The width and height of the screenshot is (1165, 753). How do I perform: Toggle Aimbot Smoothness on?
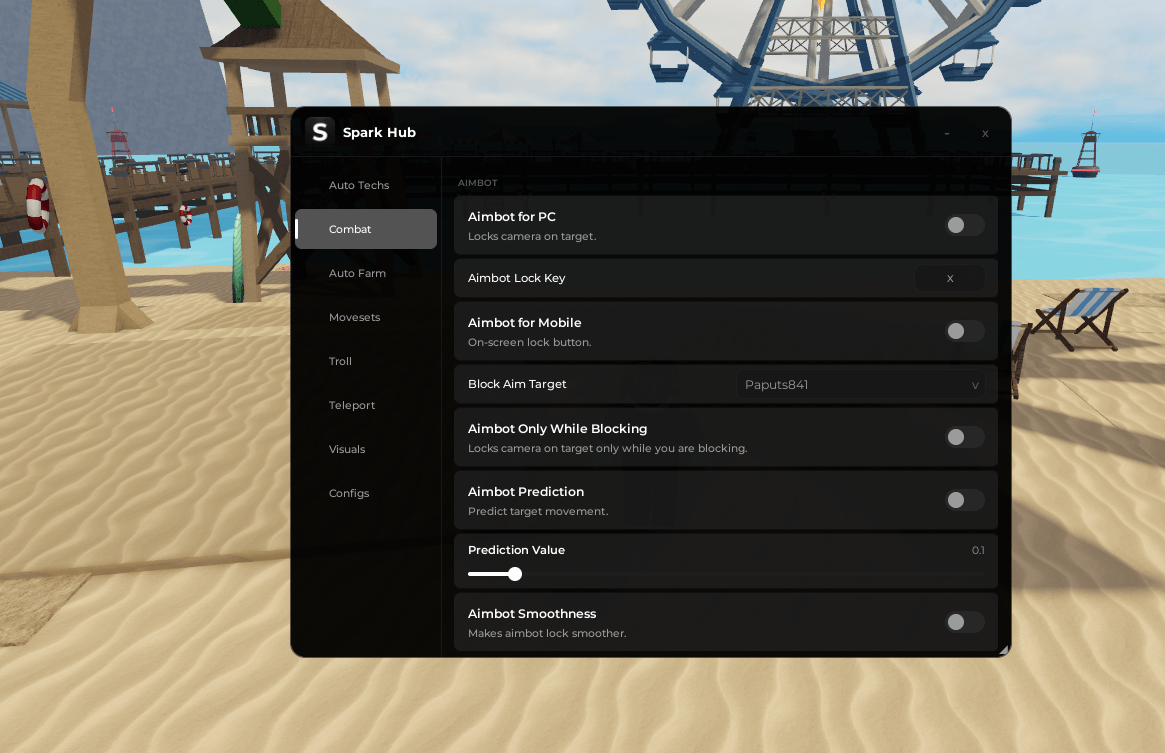964,622
